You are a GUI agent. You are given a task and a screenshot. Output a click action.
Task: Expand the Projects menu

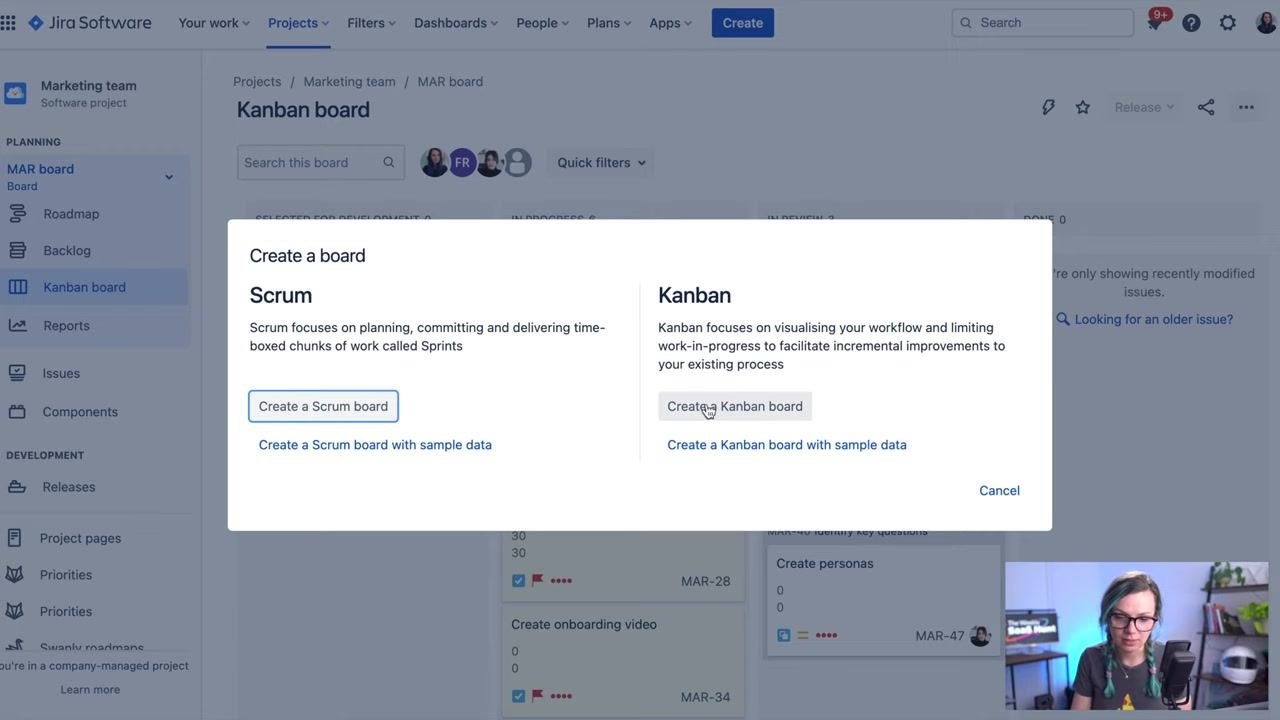click(x=299, y=23)
